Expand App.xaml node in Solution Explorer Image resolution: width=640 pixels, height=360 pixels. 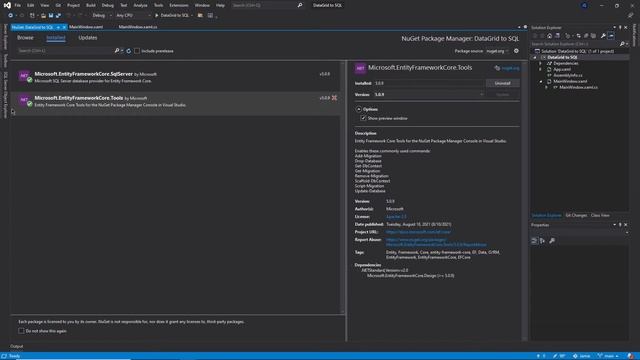tap(540, 69)
